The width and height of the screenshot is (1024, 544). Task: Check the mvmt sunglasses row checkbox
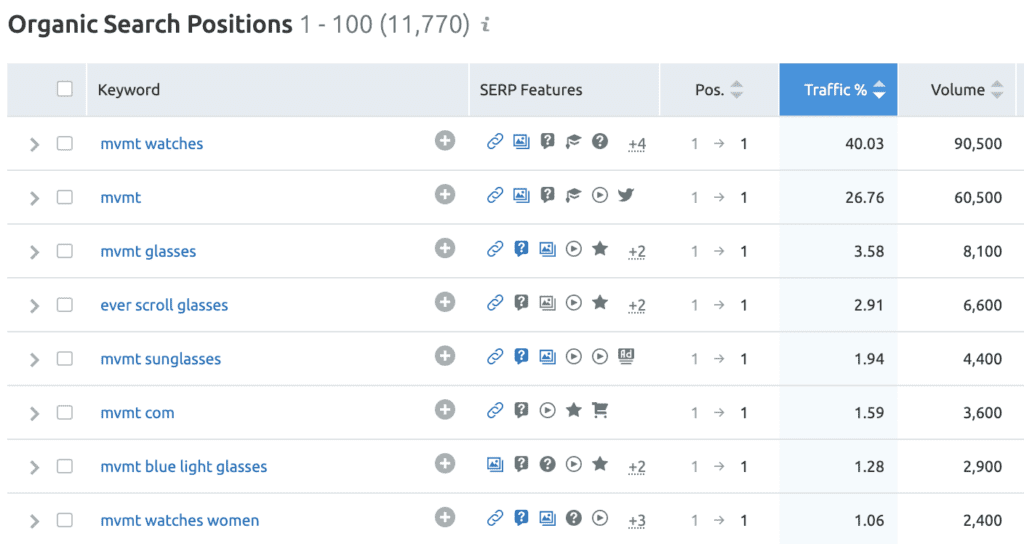coord(65,358)
